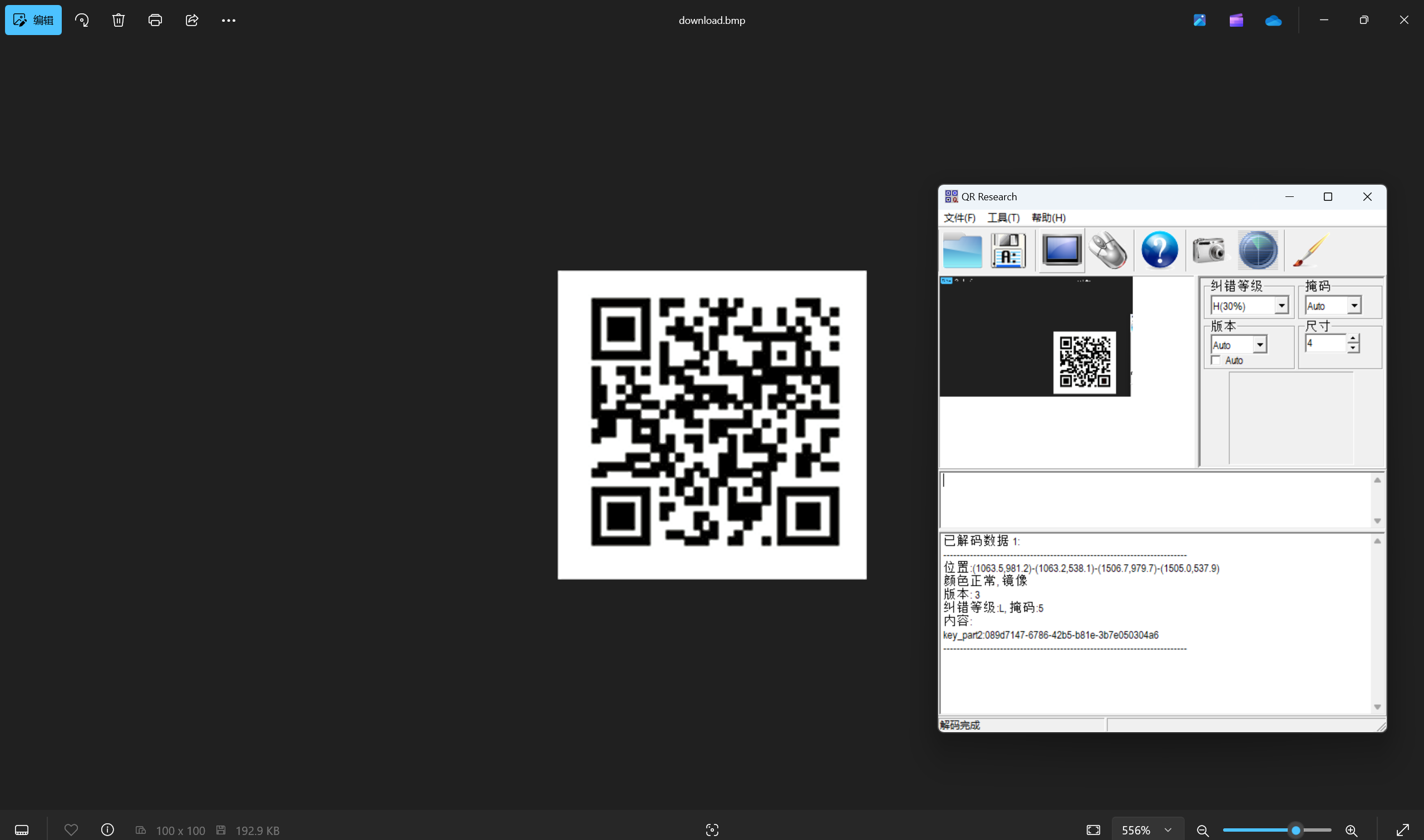Viewport: 1424px width, 840px height.
Task: Fit the image to window
Action: [x=1093, y=830]
